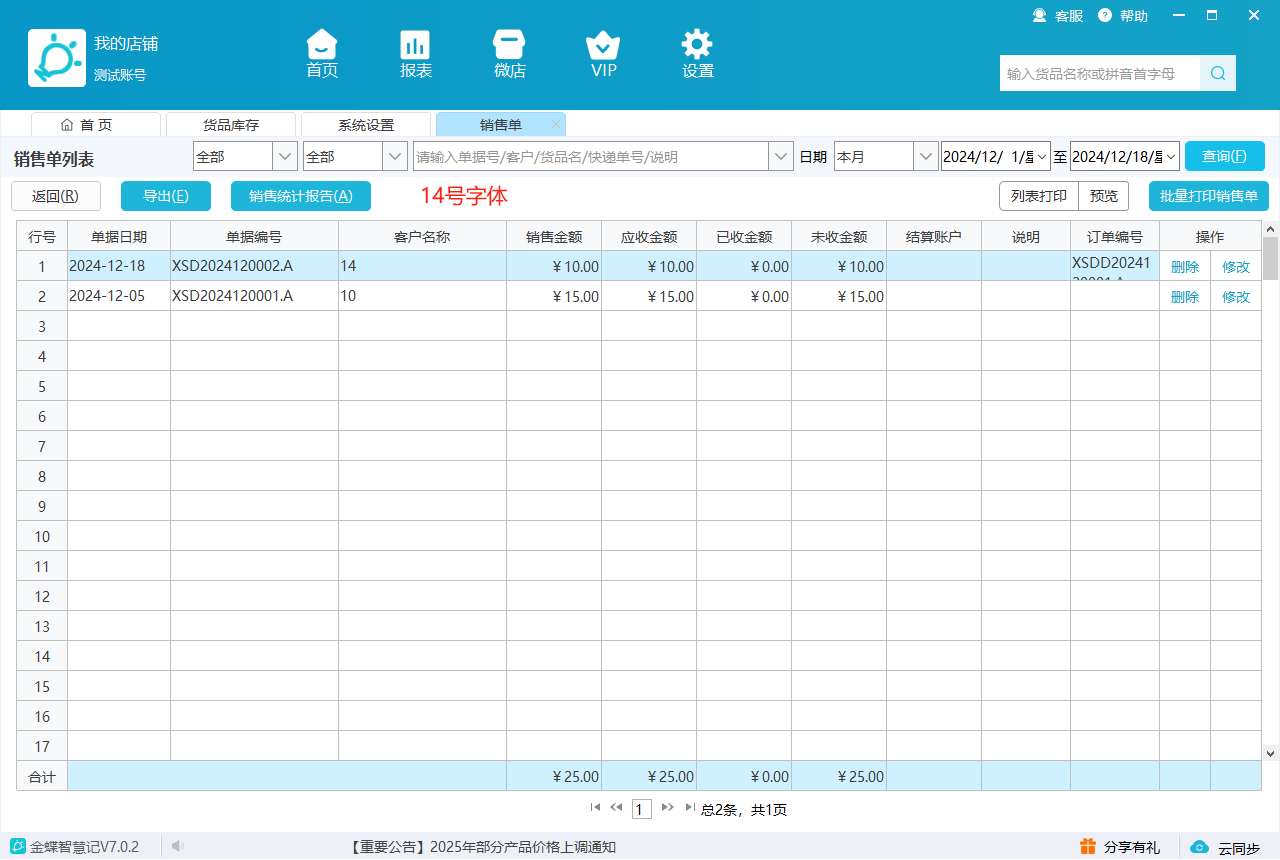Click the 未收金额 column header
This screenshot has height=860, width=1280.
pyautogui.click(x=839, y=236)
